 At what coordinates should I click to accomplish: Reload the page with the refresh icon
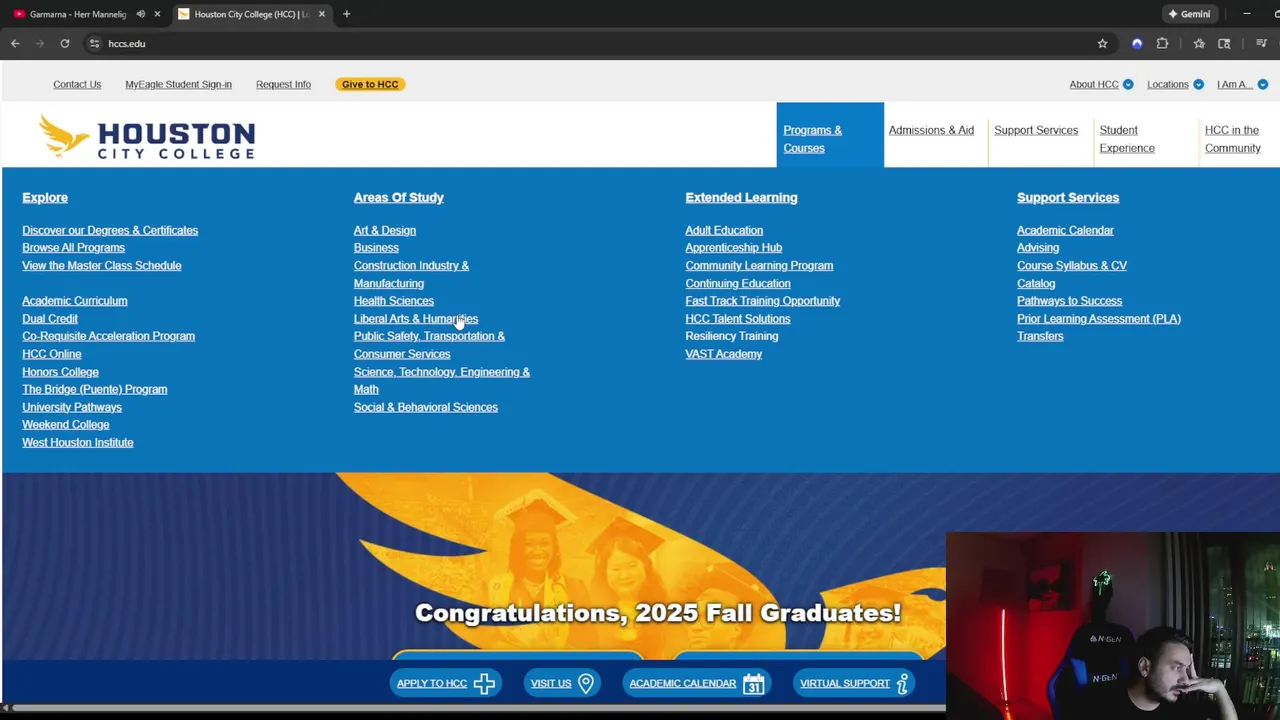tap(65, 44)
